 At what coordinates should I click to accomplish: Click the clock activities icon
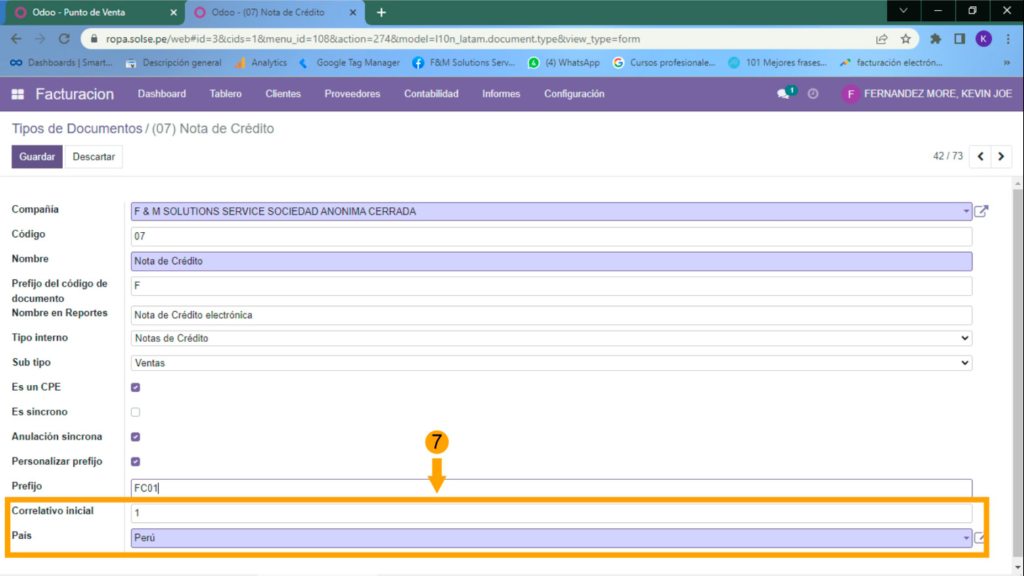(813, 94)
